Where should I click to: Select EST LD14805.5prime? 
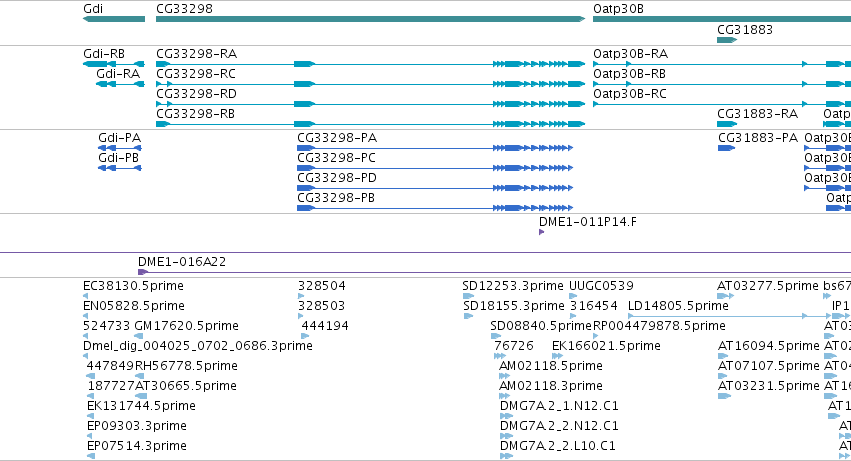click(x=678, y=306)
